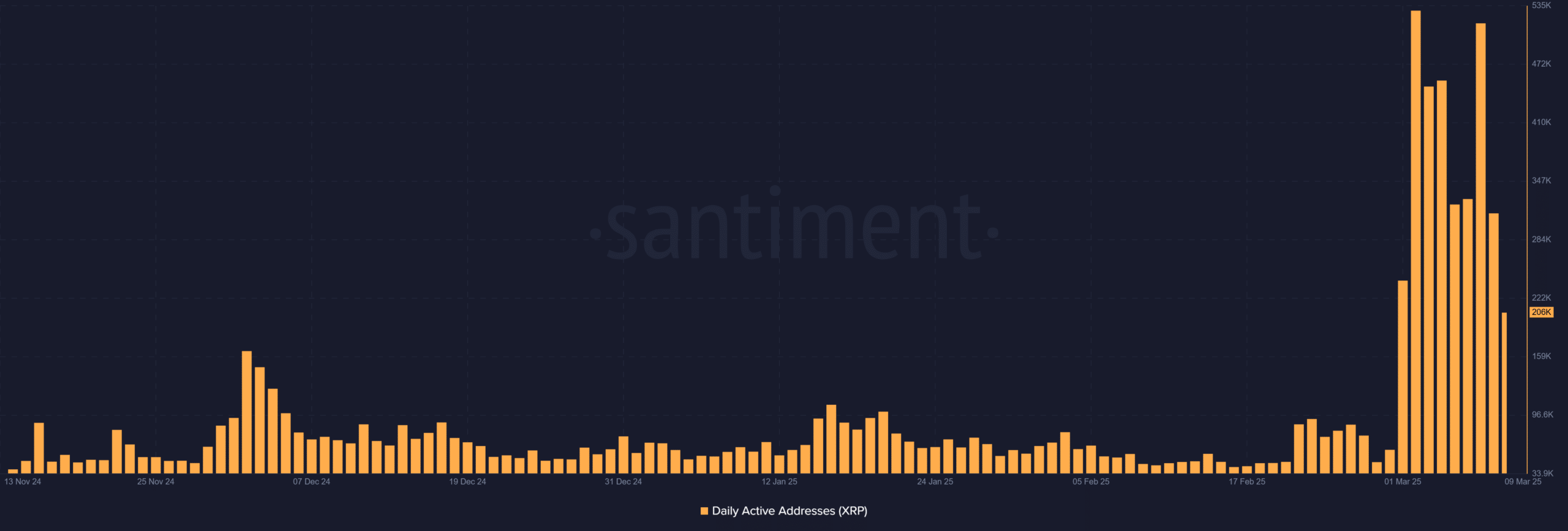Click the 284K y-axis label
Image resolution: width=1568 pixels, height=531 pixels.
[1541, 239]
